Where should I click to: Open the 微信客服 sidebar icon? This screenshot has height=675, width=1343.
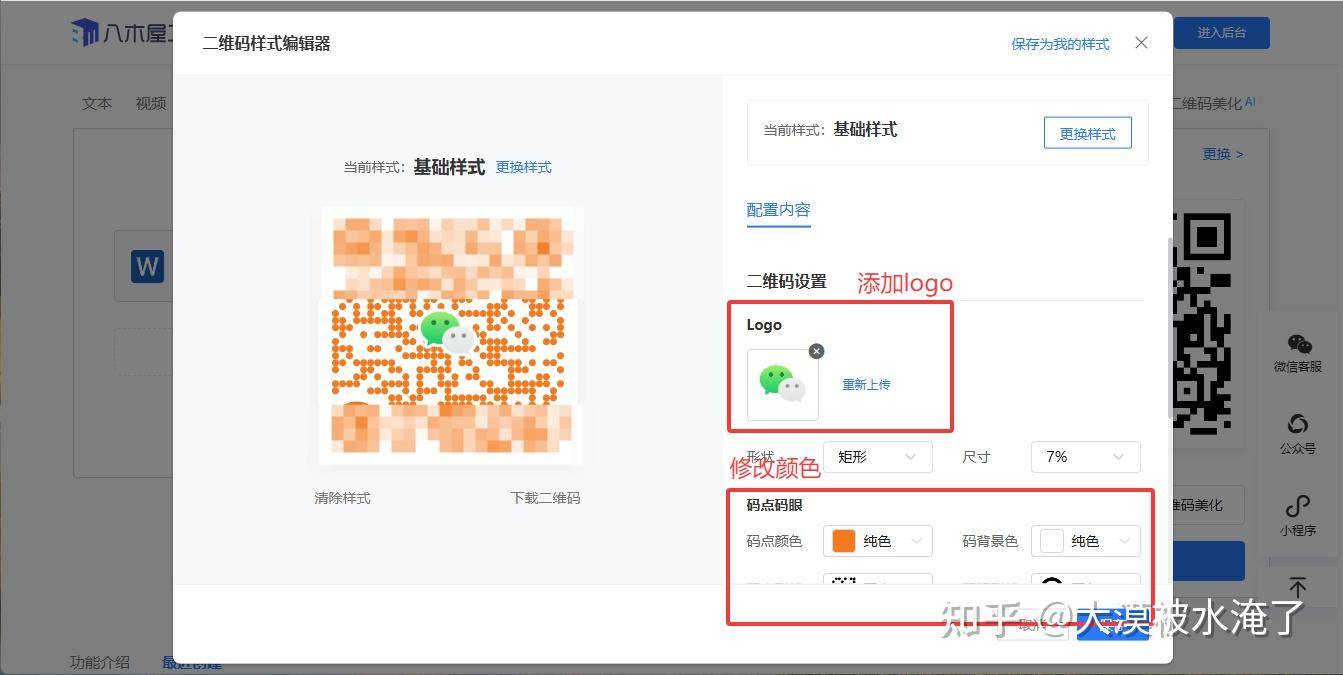[1298, 354]
